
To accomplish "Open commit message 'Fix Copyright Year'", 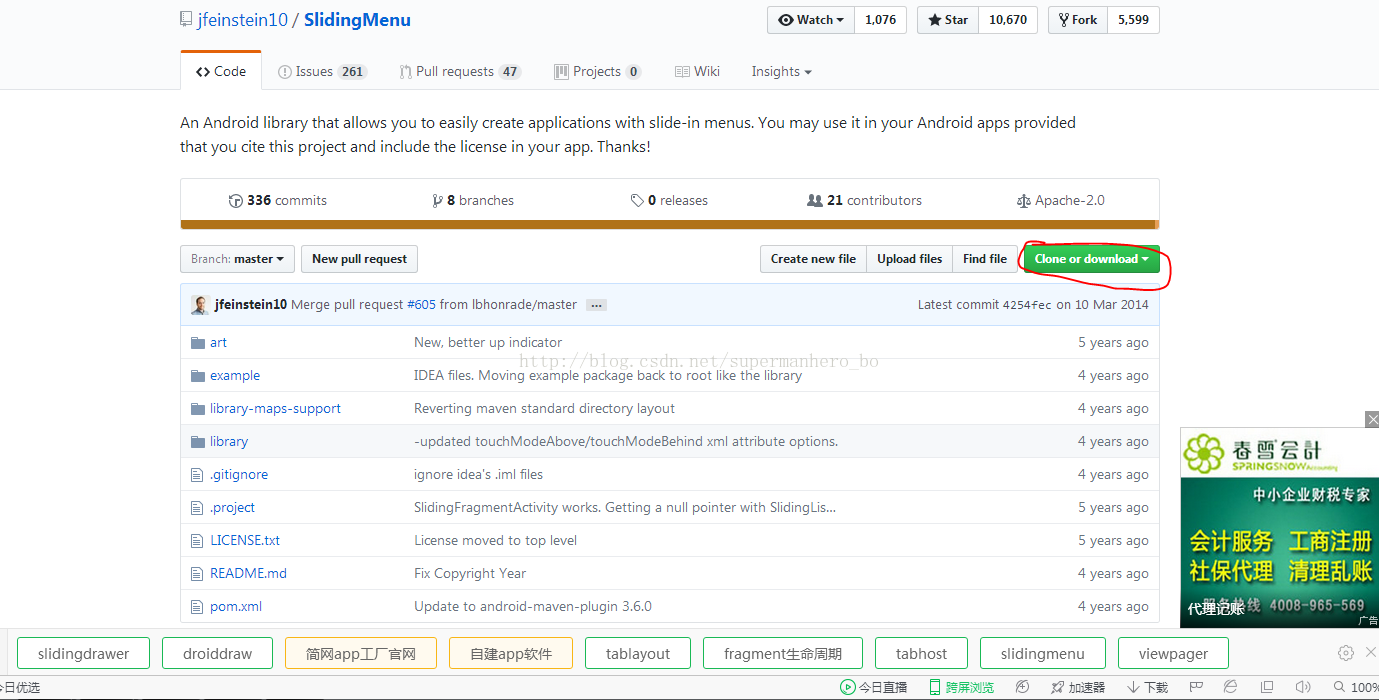I will (470, 573).
